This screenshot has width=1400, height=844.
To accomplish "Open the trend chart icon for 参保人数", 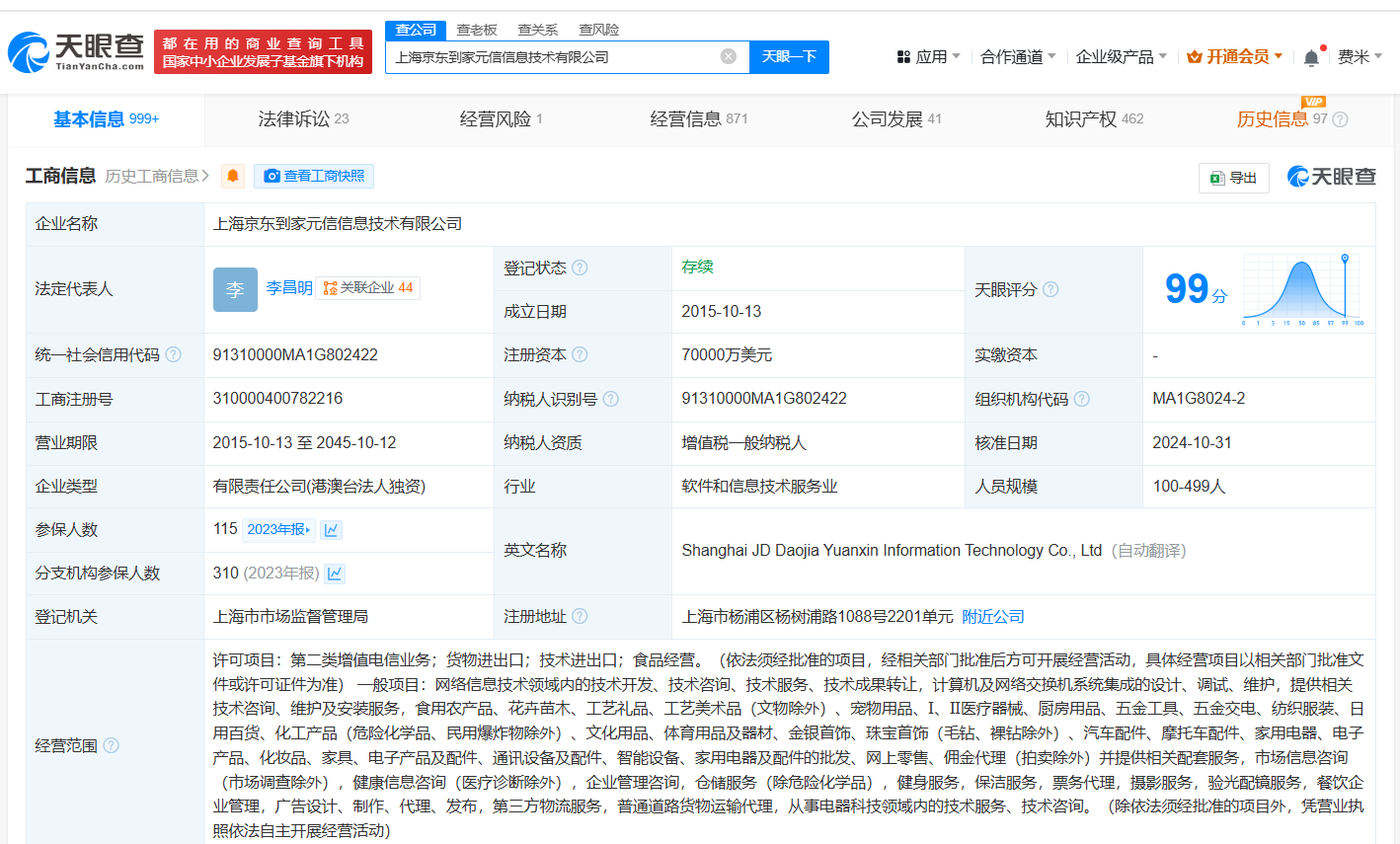I will (x=332, y=530).
